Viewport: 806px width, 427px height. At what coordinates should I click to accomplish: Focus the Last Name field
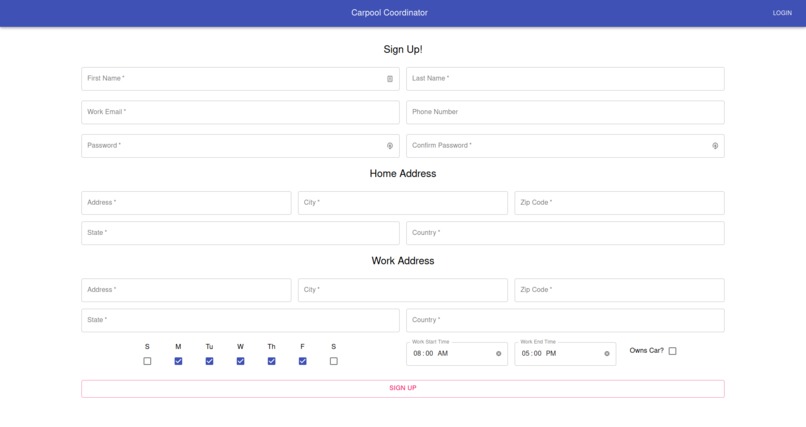(565, 79)
